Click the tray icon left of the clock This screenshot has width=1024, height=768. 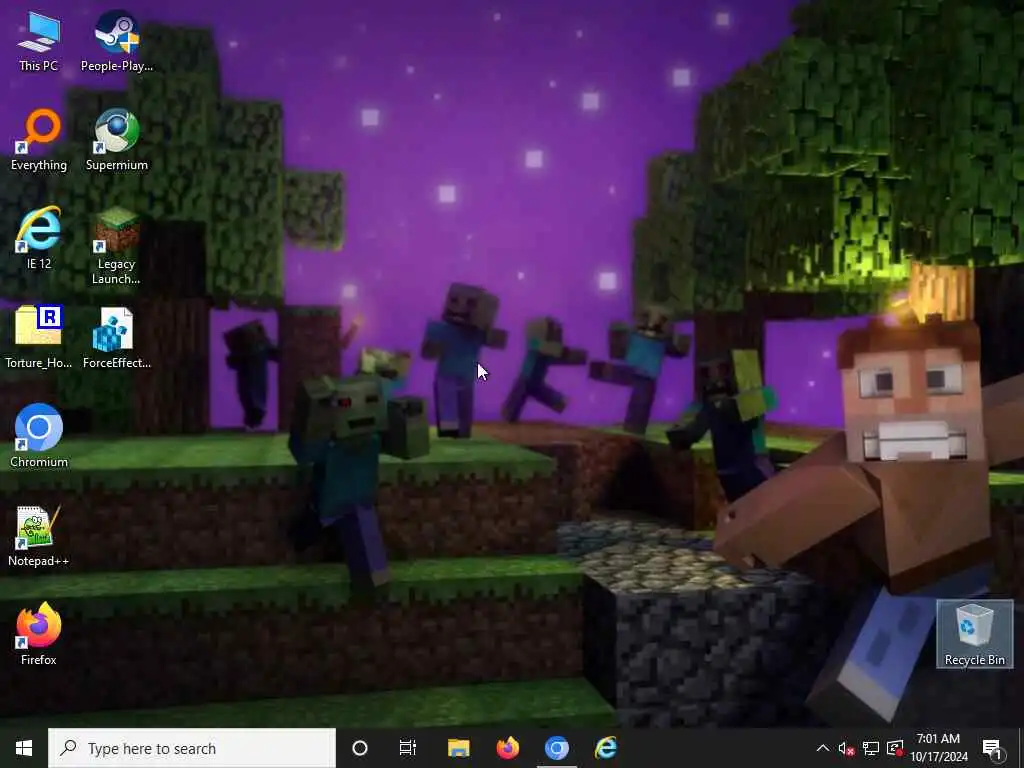895,748
